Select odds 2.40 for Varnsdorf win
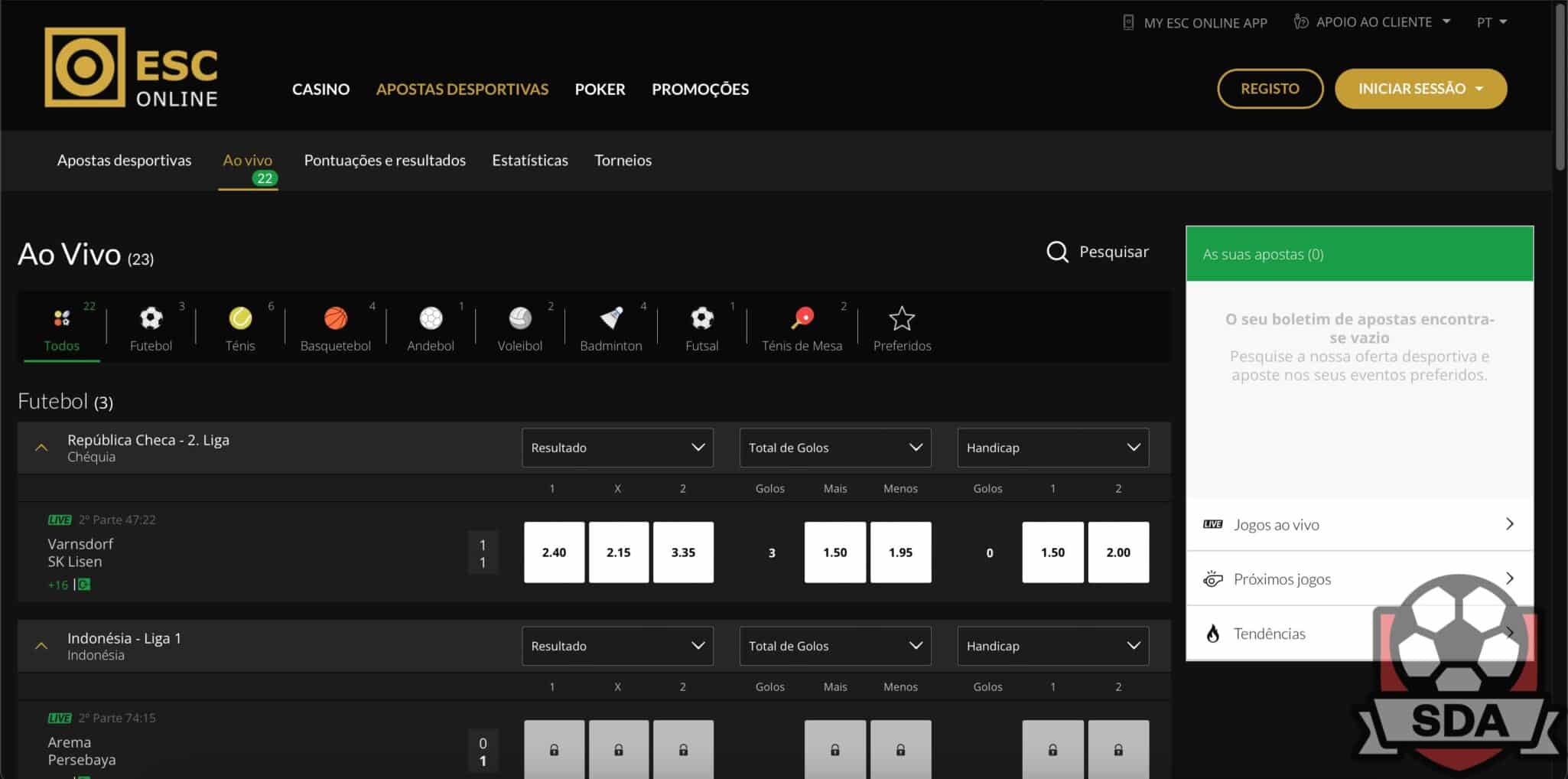1568x779 pixels. pos(554,552)
